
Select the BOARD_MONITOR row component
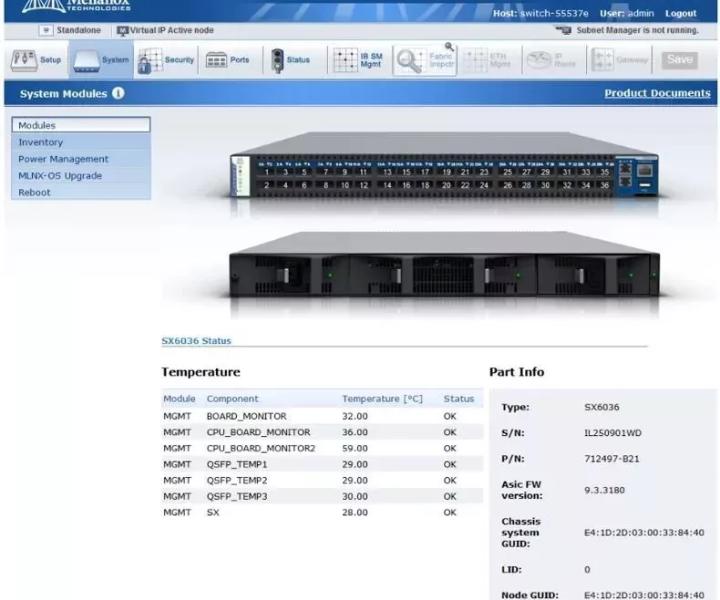click(247, 416)
